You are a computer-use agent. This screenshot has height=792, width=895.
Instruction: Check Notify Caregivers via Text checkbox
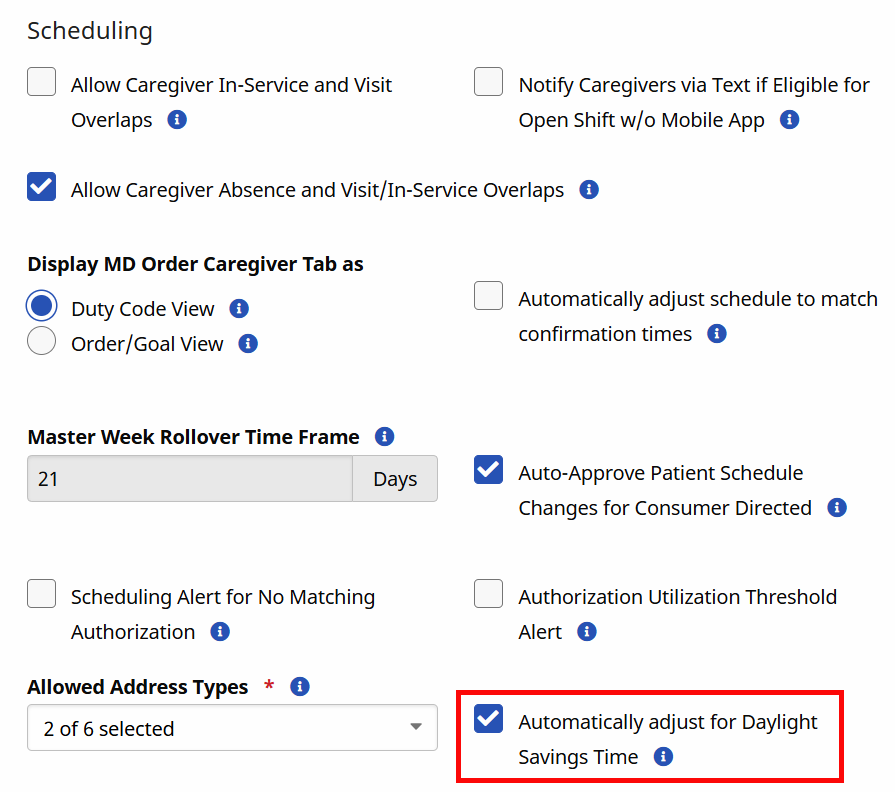489,83
